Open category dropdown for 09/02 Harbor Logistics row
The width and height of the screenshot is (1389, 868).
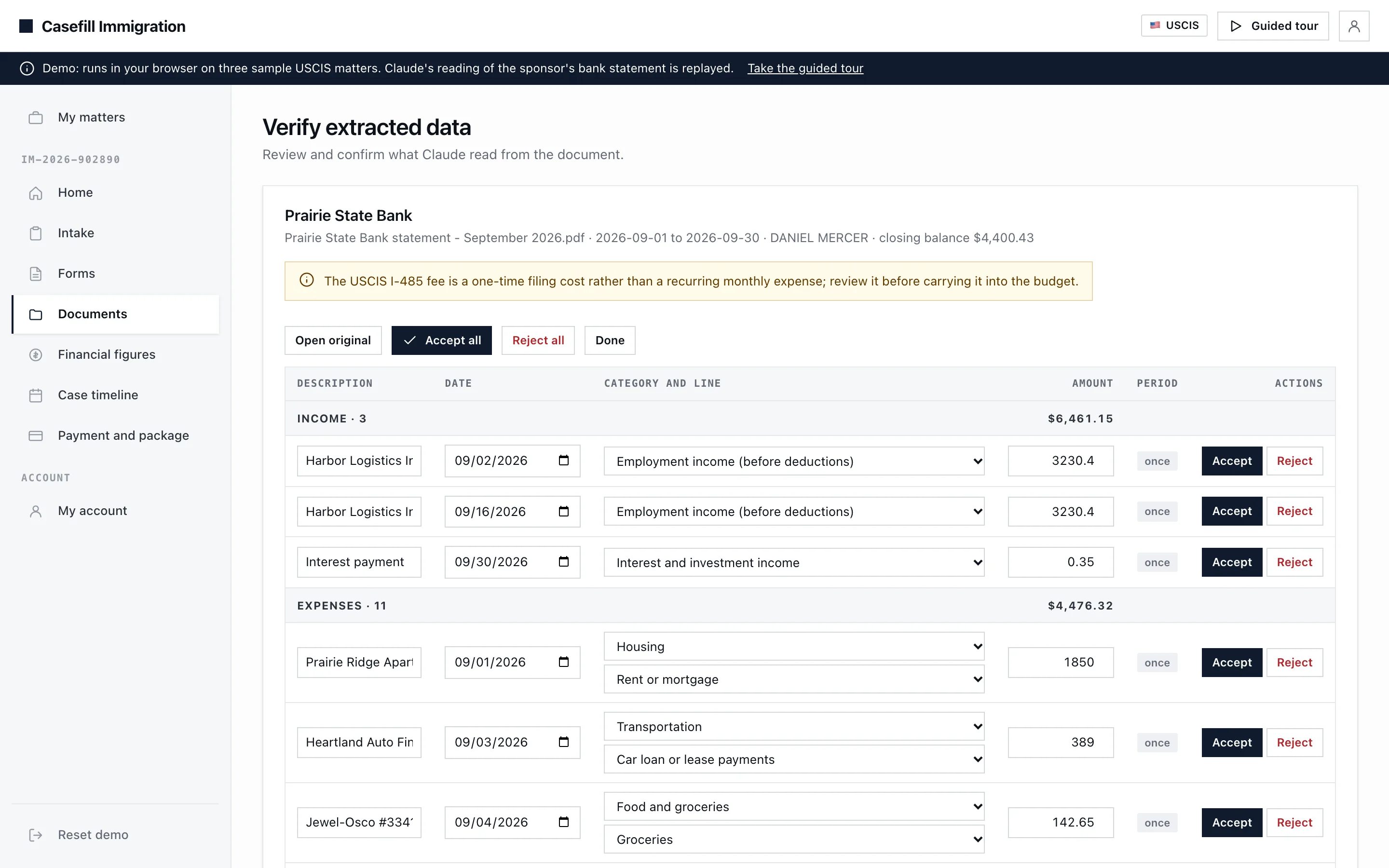(794, 461)
